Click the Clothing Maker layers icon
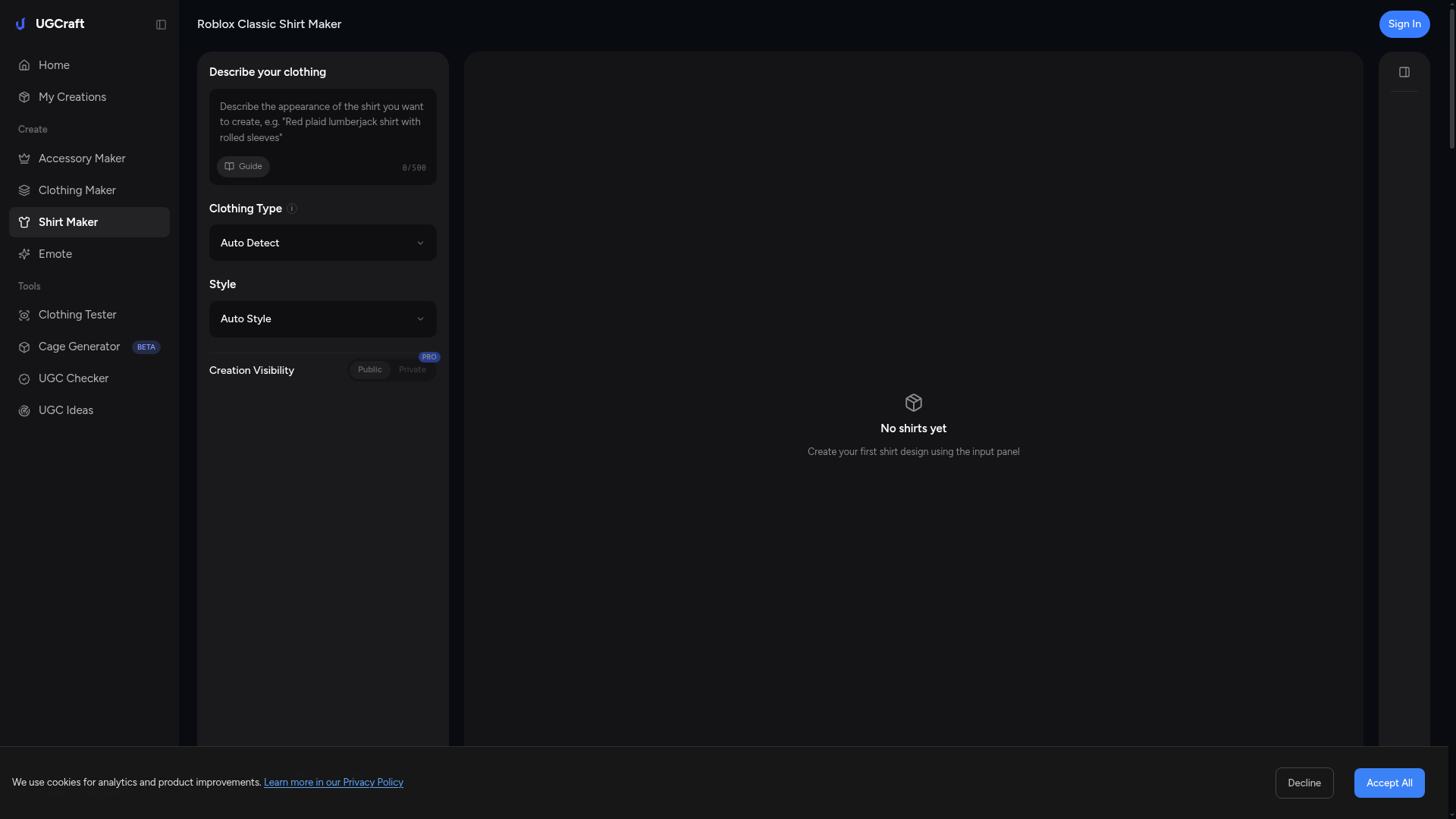 [24, 190]
